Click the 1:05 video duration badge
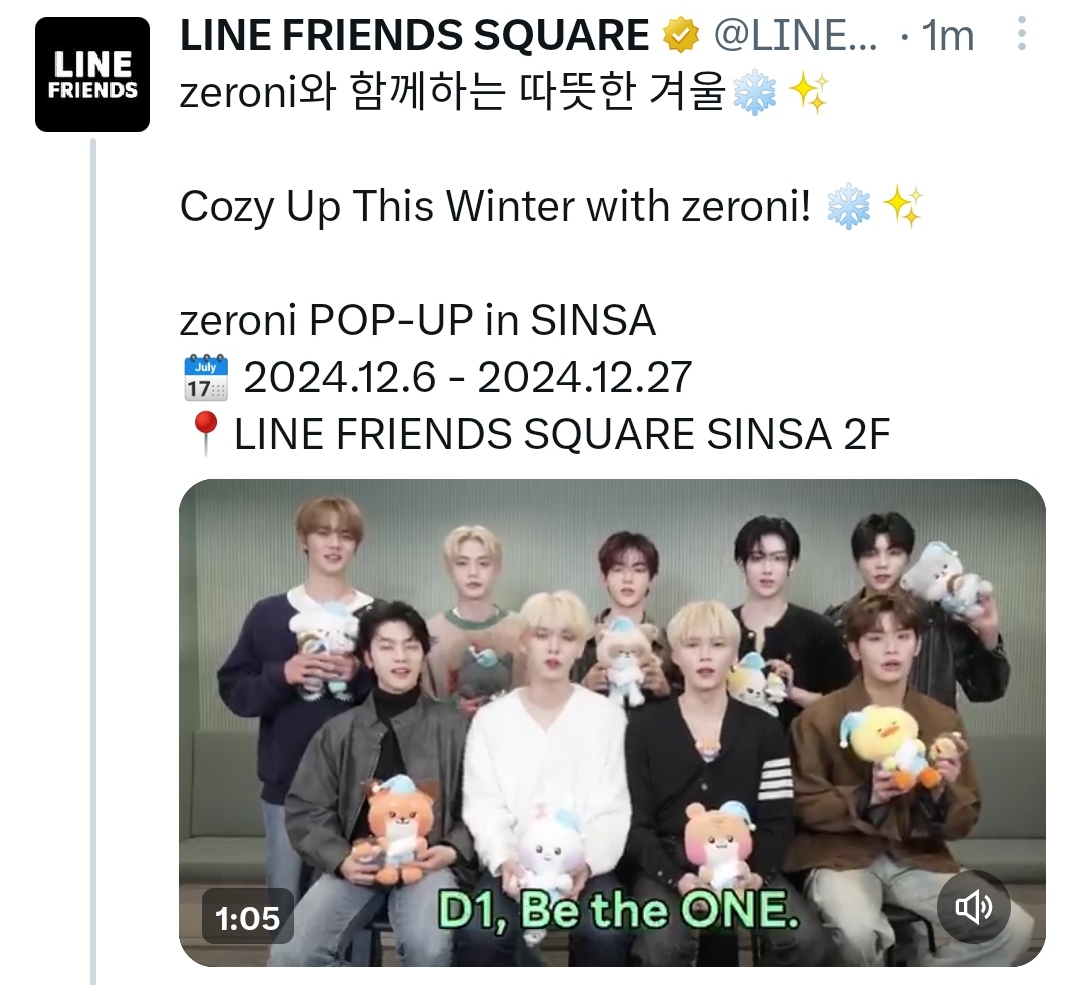This screenshot has height=985, width=1080. tap(248, 917)
